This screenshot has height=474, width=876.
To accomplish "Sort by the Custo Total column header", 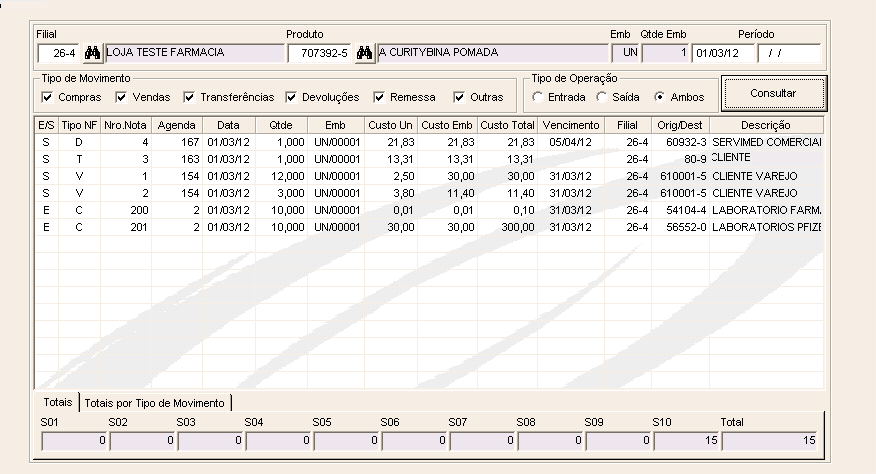I will coord(507,125).
